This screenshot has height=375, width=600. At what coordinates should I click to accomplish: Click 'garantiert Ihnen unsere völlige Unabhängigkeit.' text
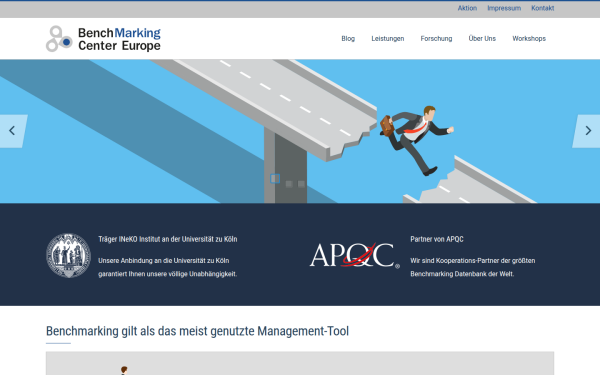pyautogui.click(x=168, y=274)
